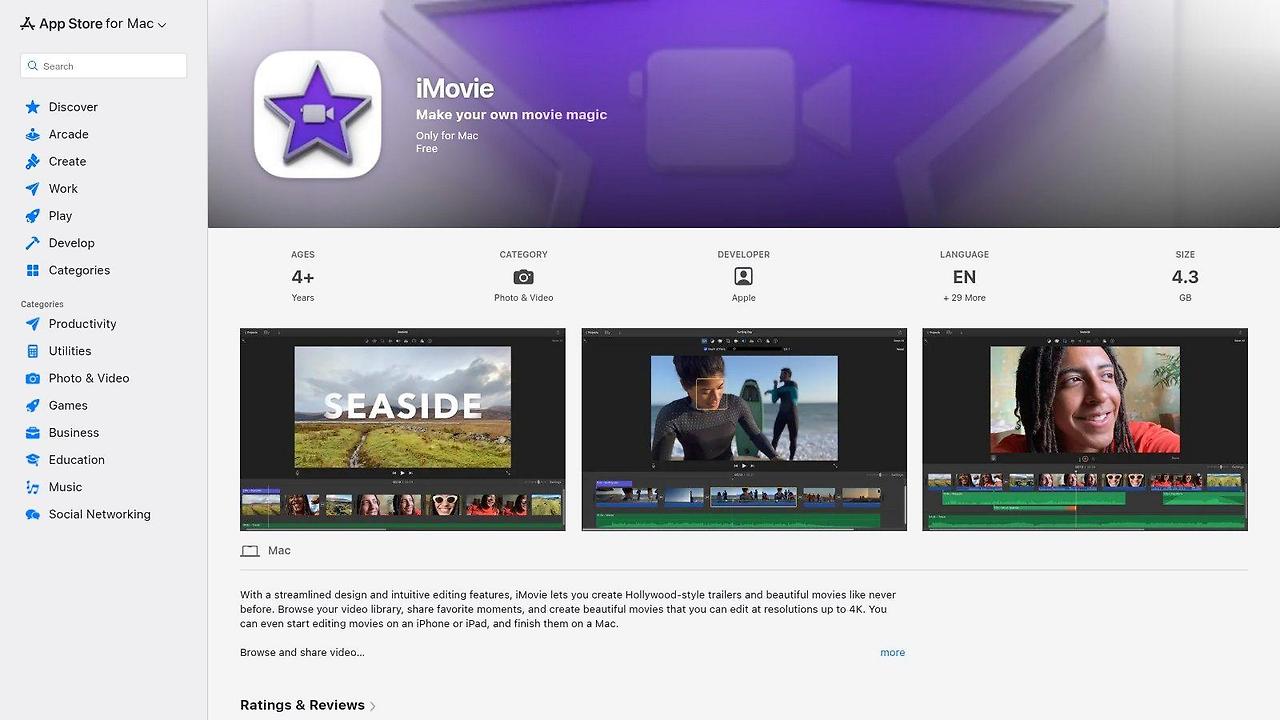The height and width of the screenshot is (720, 1280).
Task: Click the Developer person icon
Action: click(743, 277)
